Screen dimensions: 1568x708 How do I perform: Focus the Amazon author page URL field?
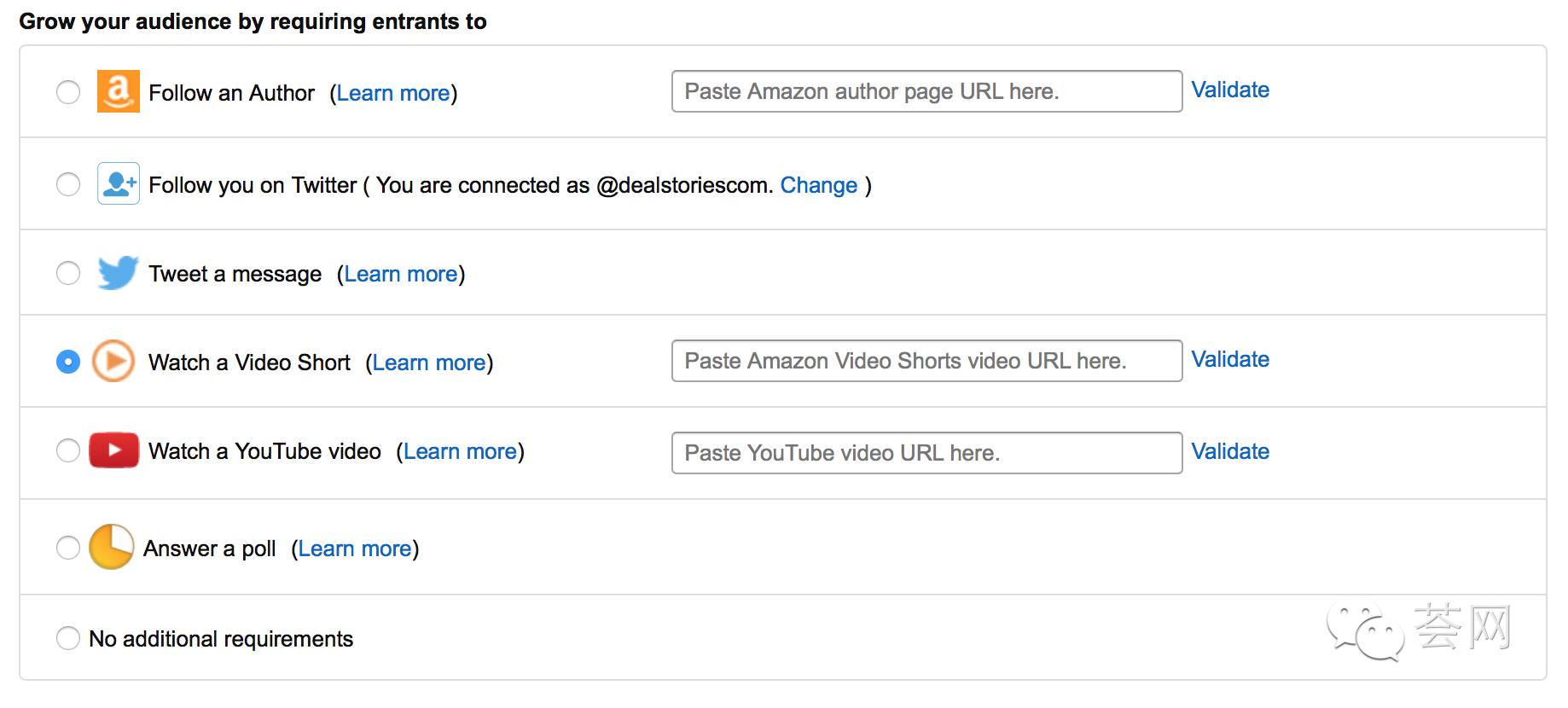[x=927, y=91]
